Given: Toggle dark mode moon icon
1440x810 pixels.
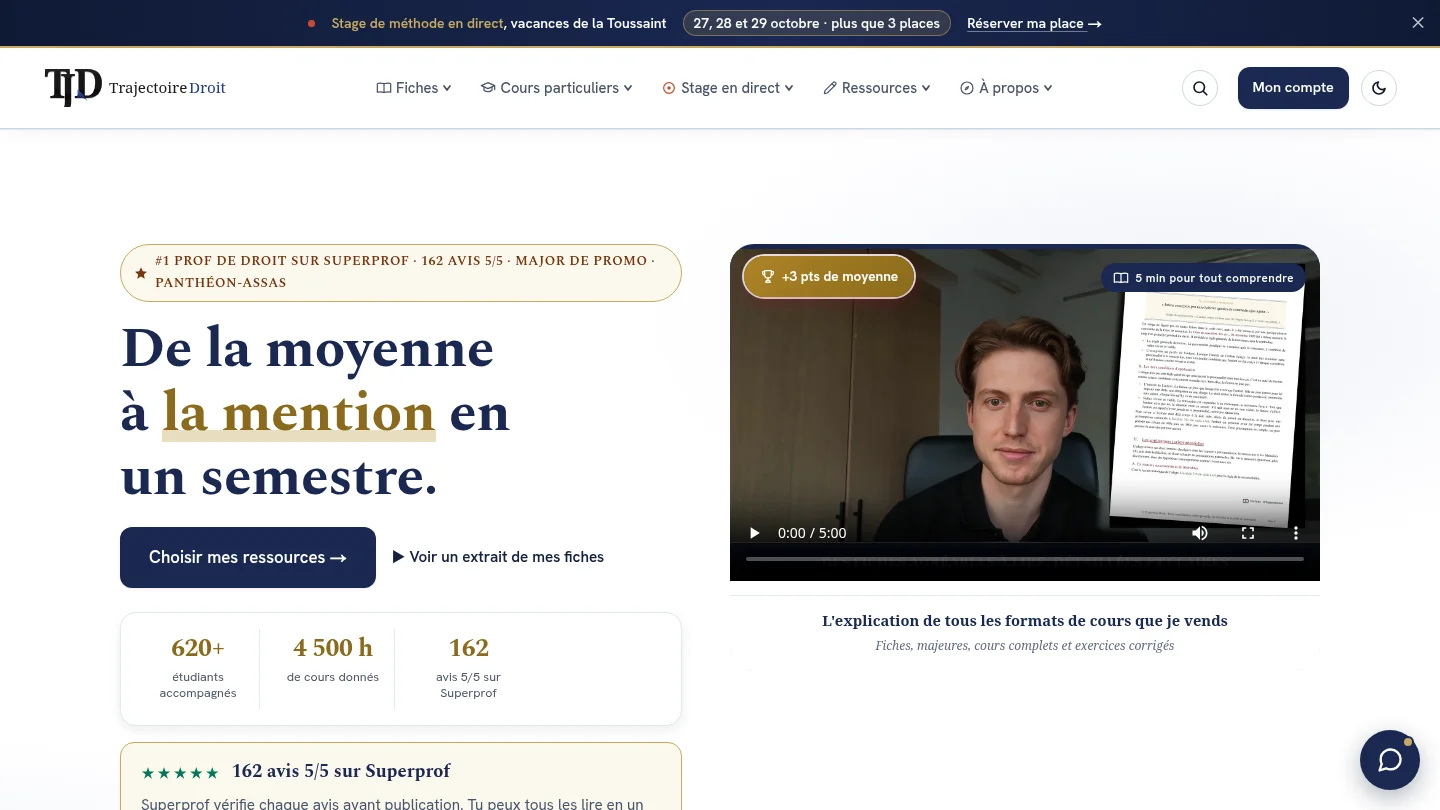Looking at the screenshot, I should (x=1379, y=88).
